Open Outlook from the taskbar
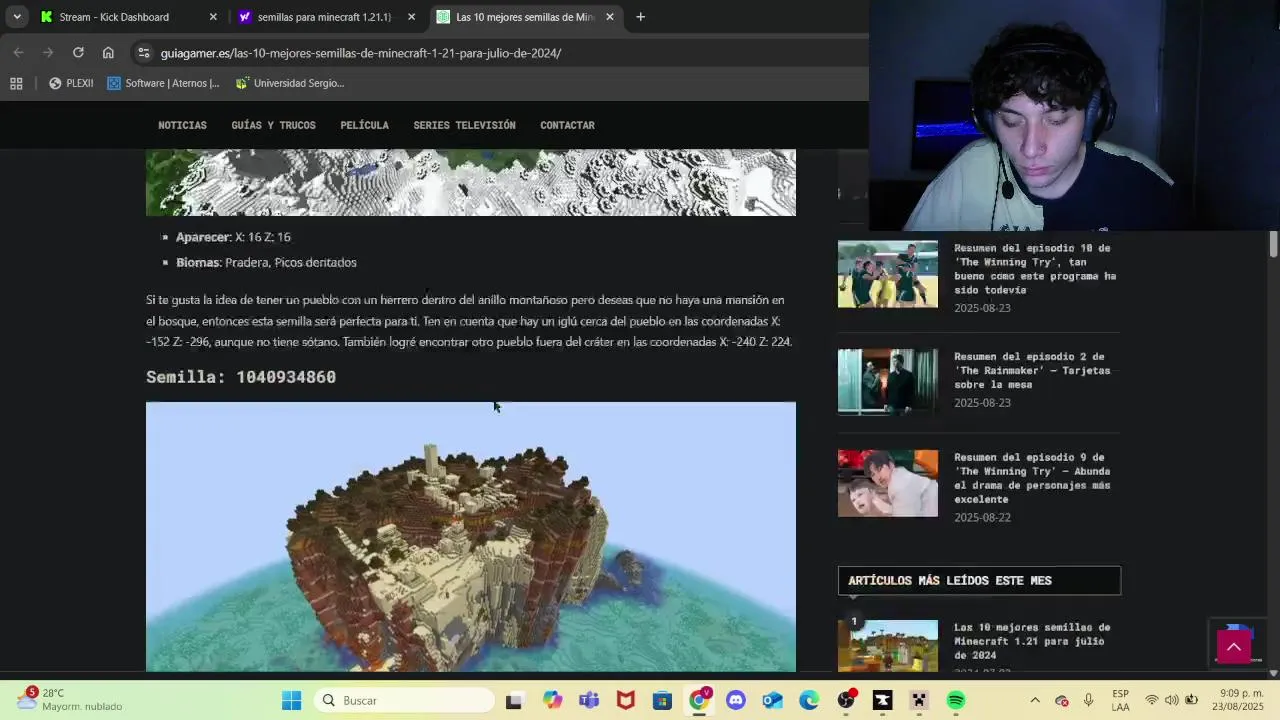The height and width of the screenshot is (720, 1280). pyautogui.click(x=772, y=701)
